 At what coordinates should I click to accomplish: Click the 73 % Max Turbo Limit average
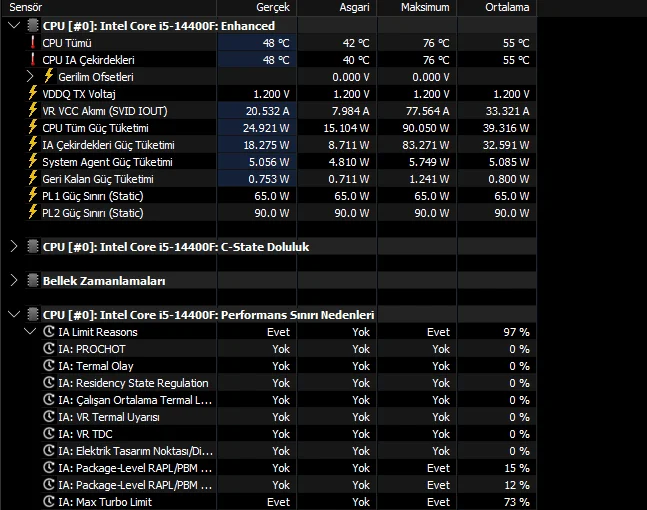point(517,502)
